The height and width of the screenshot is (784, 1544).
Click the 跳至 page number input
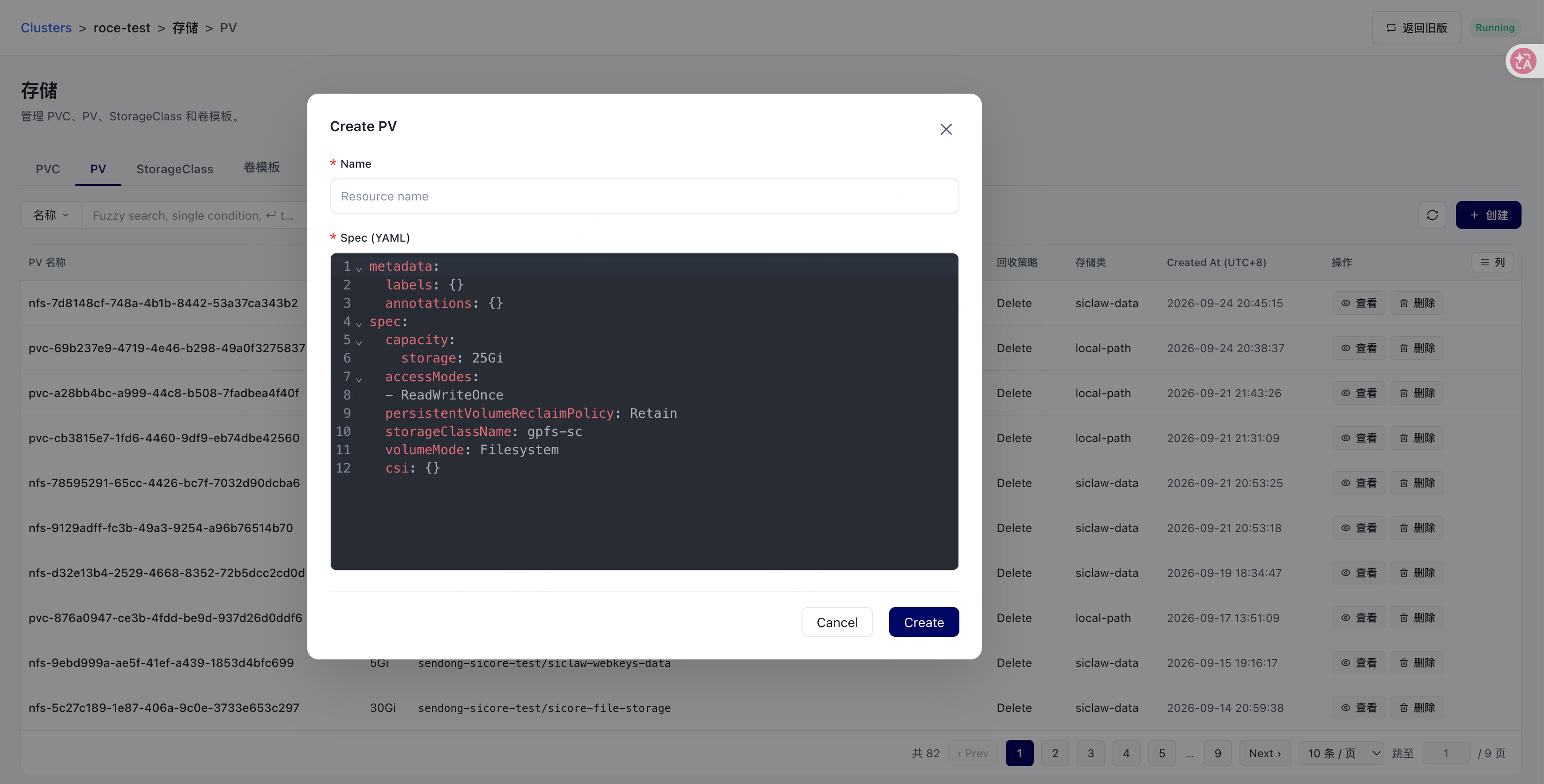point(1445,753)
